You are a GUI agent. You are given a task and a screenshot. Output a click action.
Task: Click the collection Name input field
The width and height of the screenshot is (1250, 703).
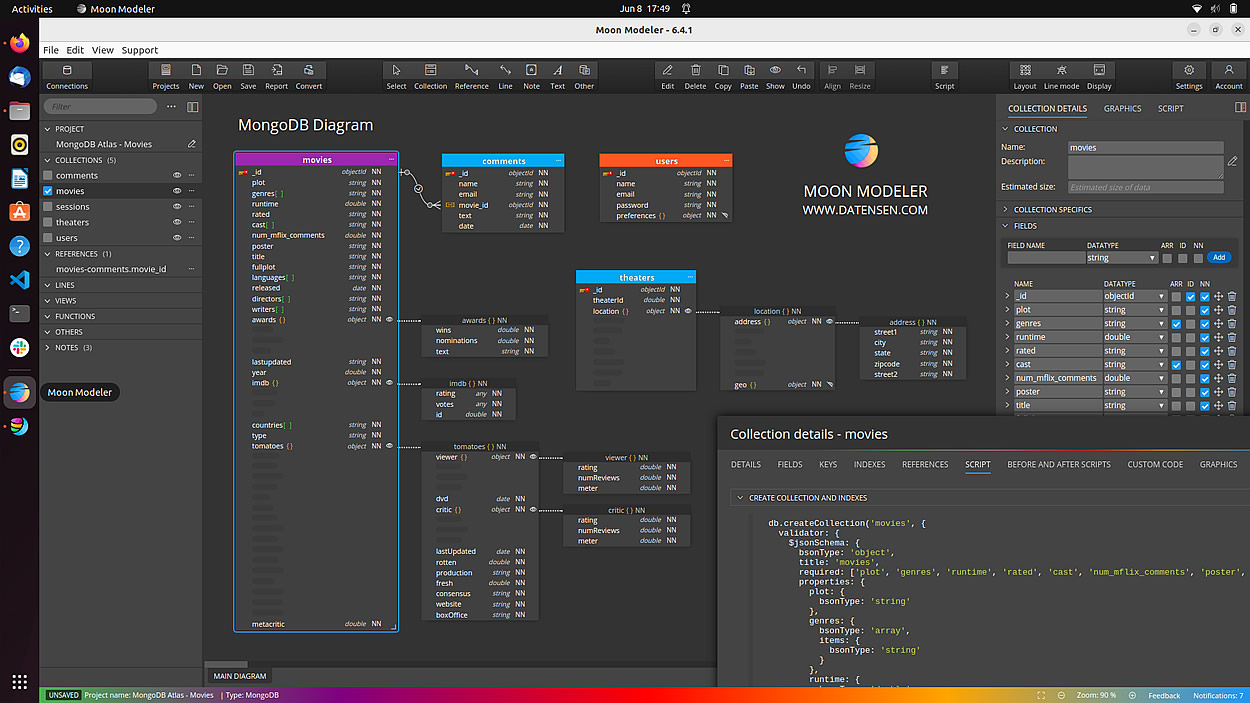(x=1146, y=147)
